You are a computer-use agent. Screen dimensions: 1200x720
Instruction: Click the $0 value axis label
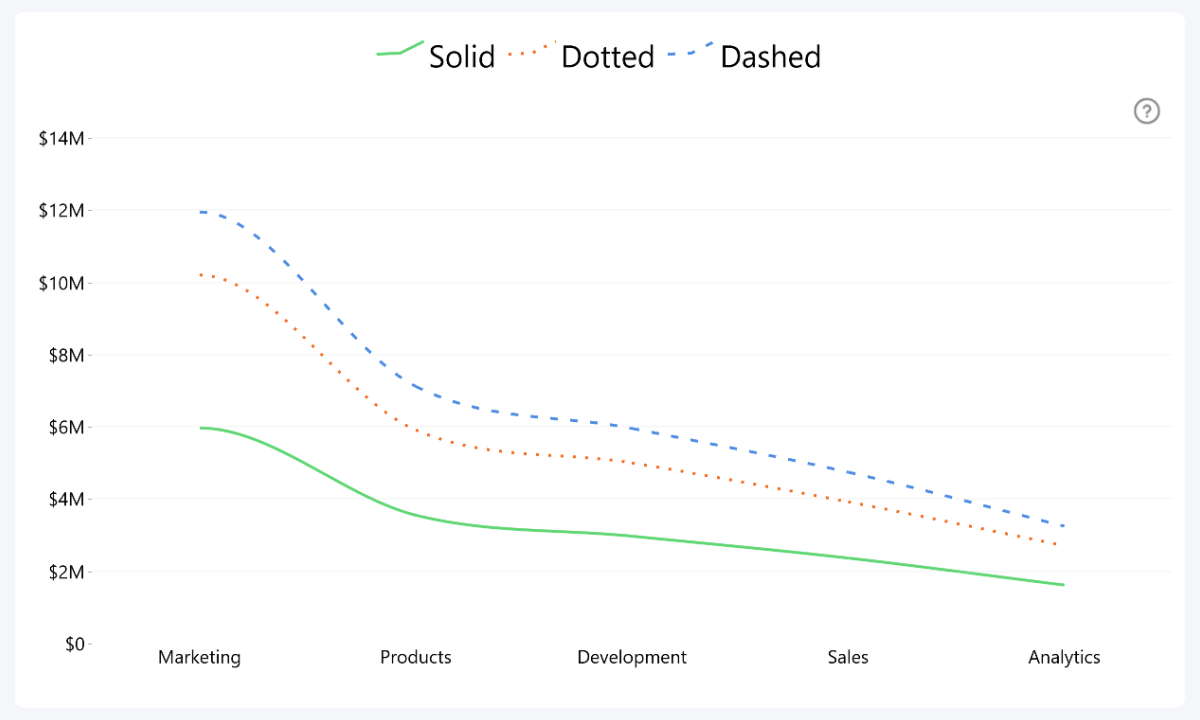[72, 644]
